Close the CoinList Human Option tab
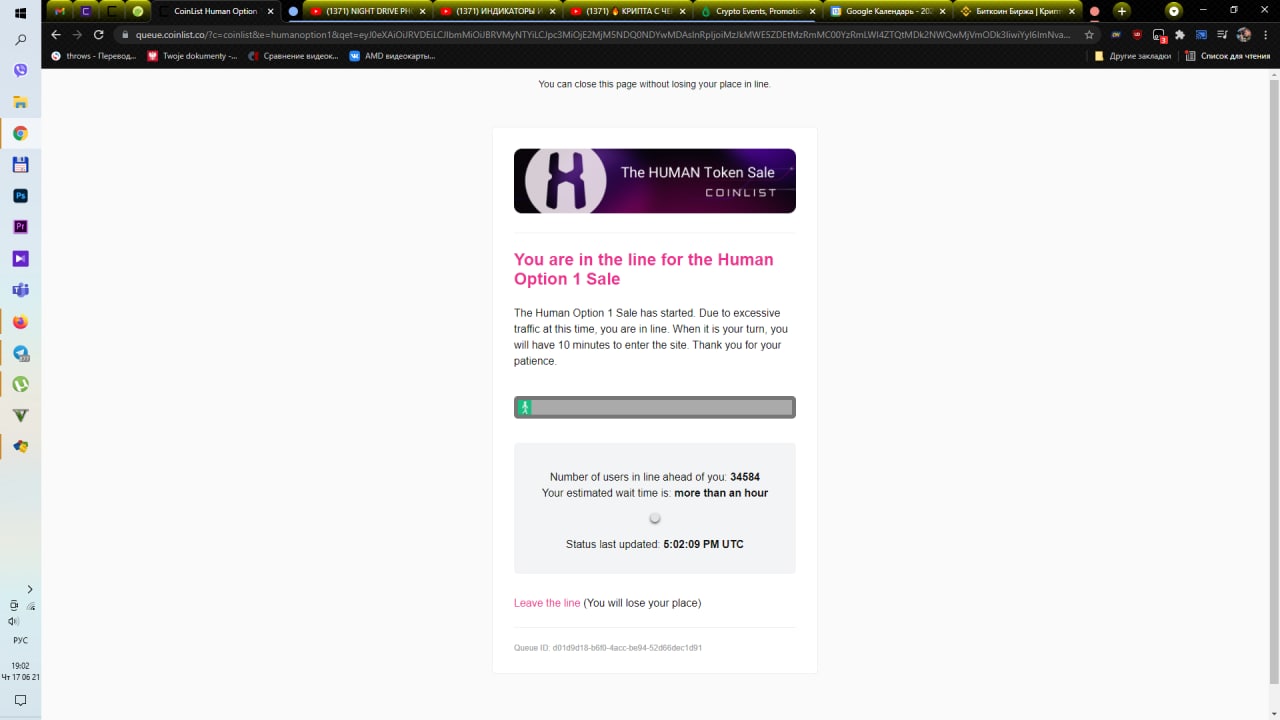 pyautogui.click(x=271, y=11)
